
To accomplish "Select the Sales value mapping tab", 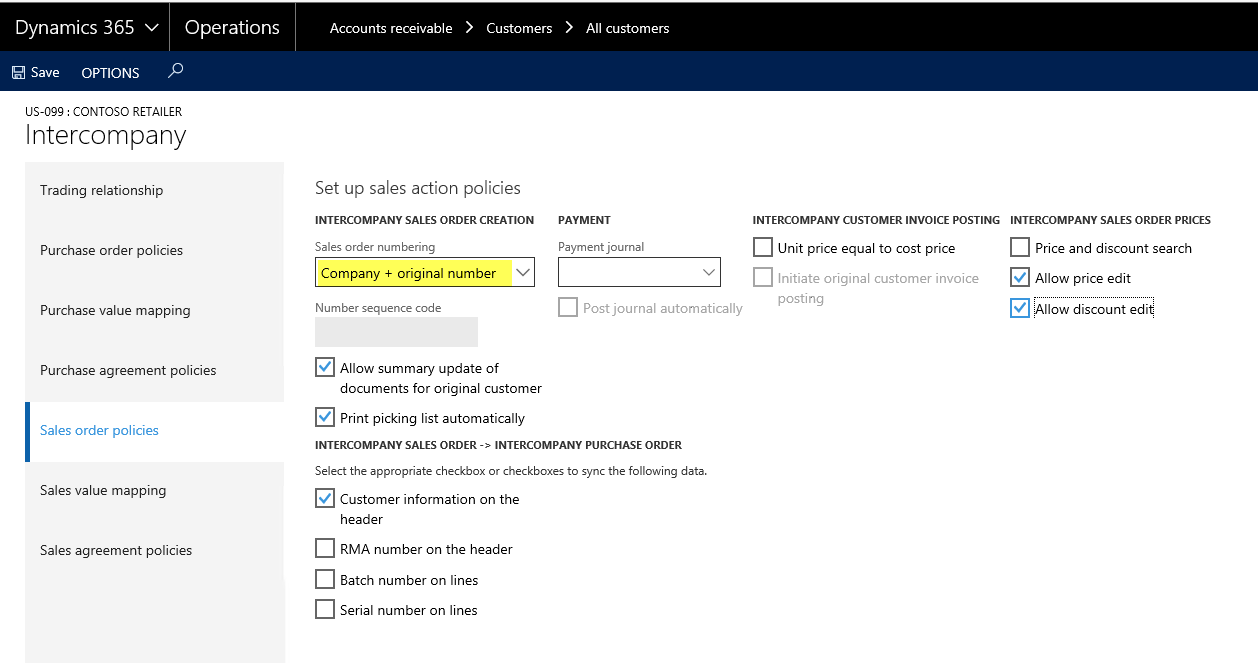I will click(x=103, y=490).
